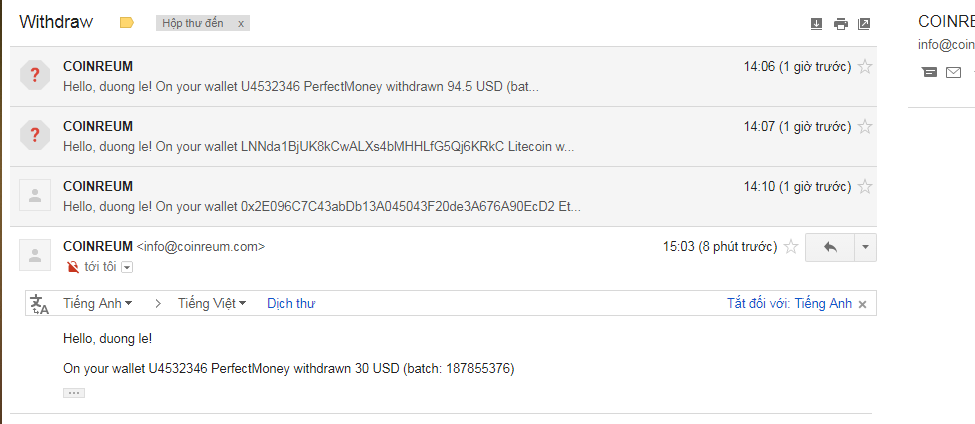Image resolution: width=975 pixels, height=424 pixels.
Task: Click the translate icon in translation bar
Action: (x=40, y=304)
